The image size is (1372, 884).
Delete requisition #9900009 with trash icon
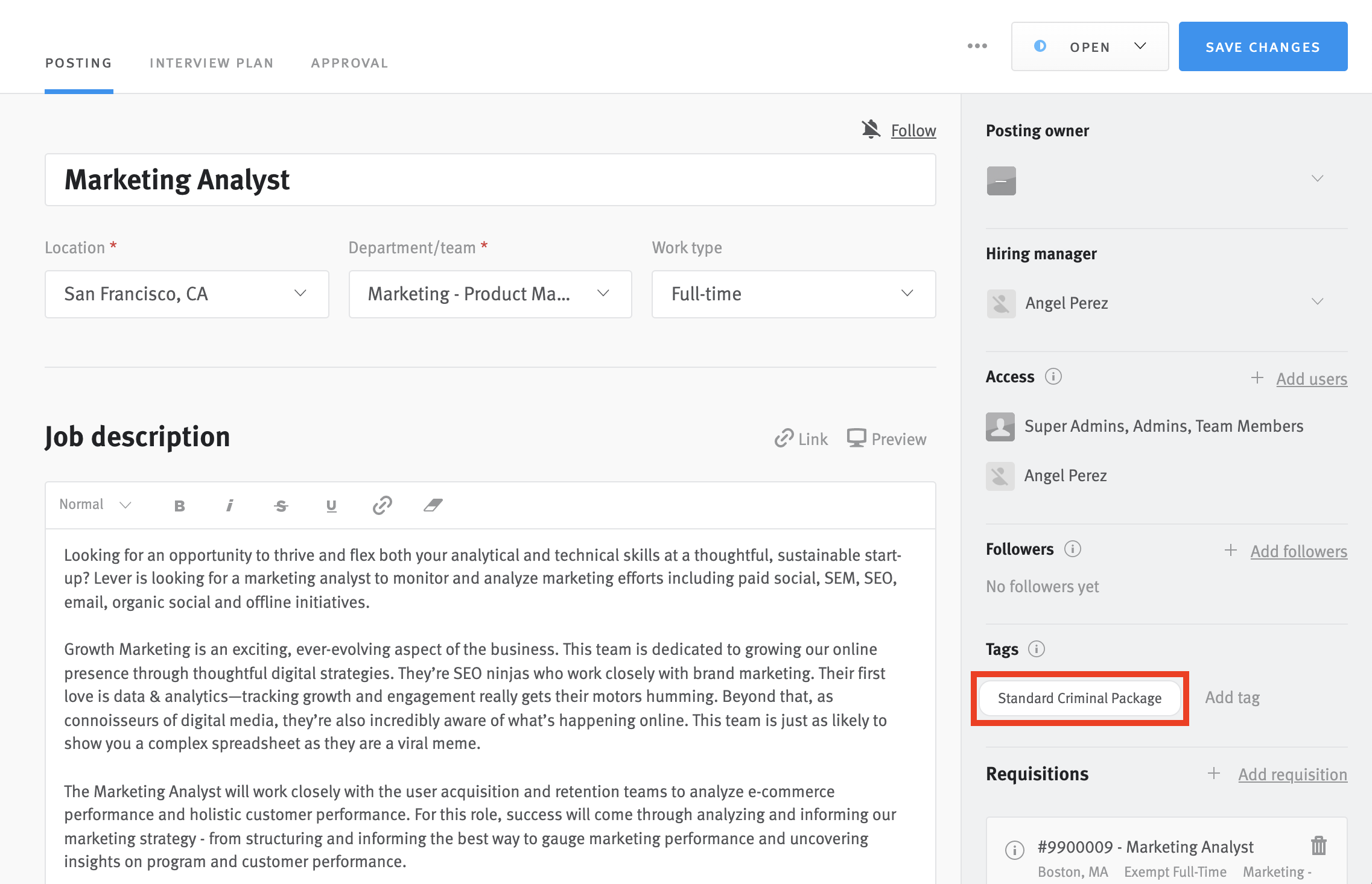pos(1319,846)
